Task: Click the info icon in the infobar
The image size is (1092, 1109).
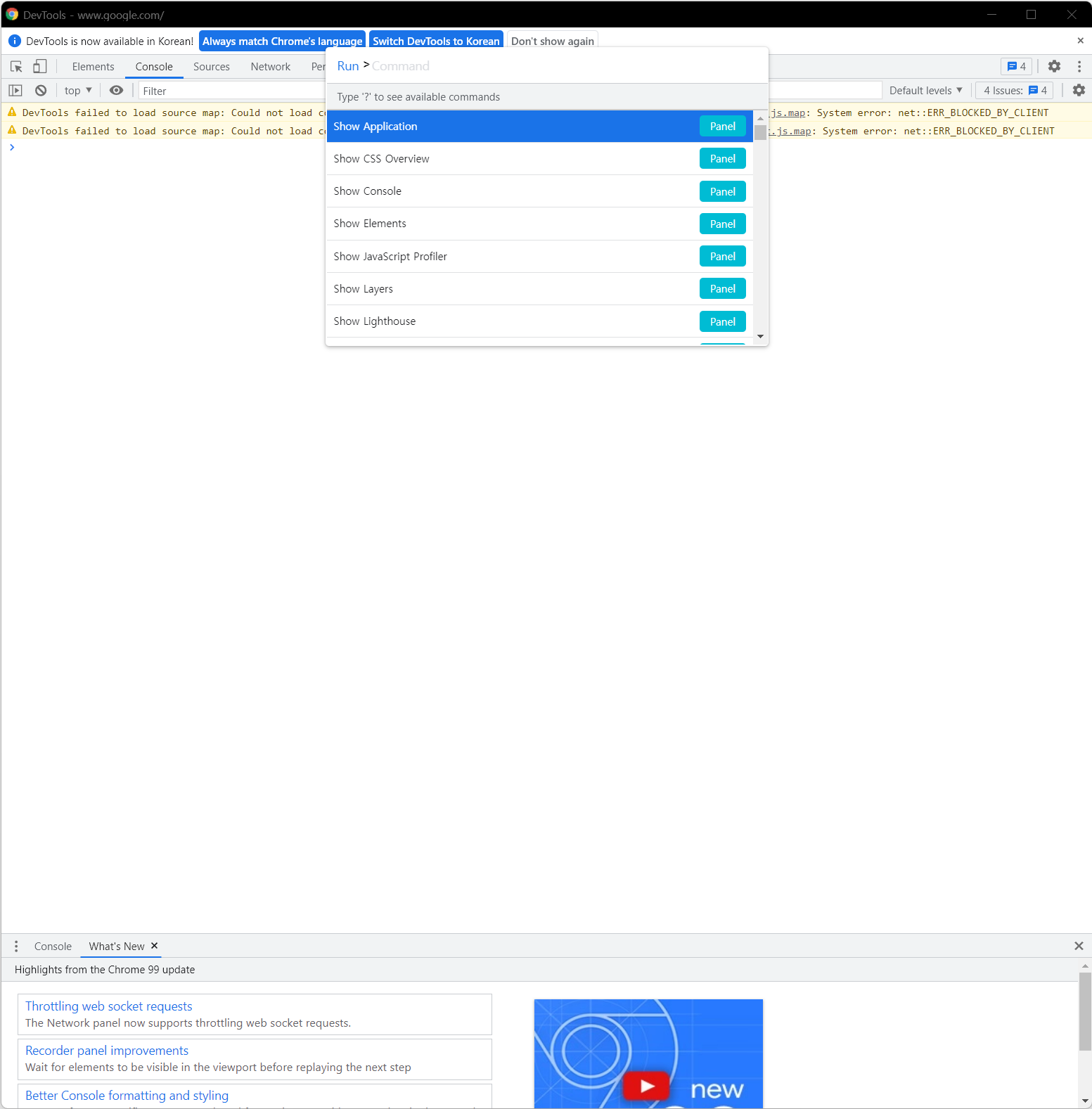Action: pos(14,41)
